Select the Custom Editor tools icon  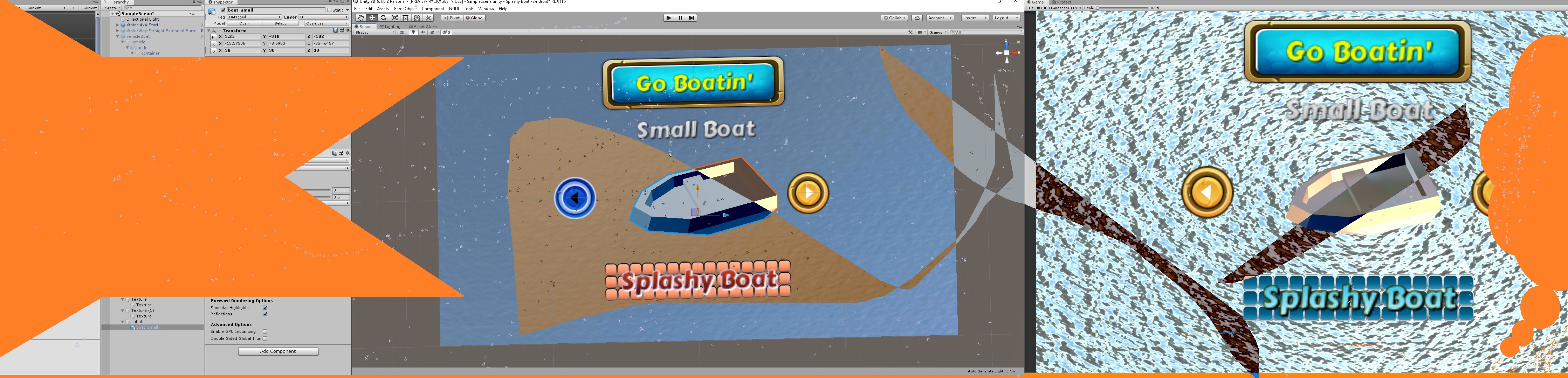(428, 17)
